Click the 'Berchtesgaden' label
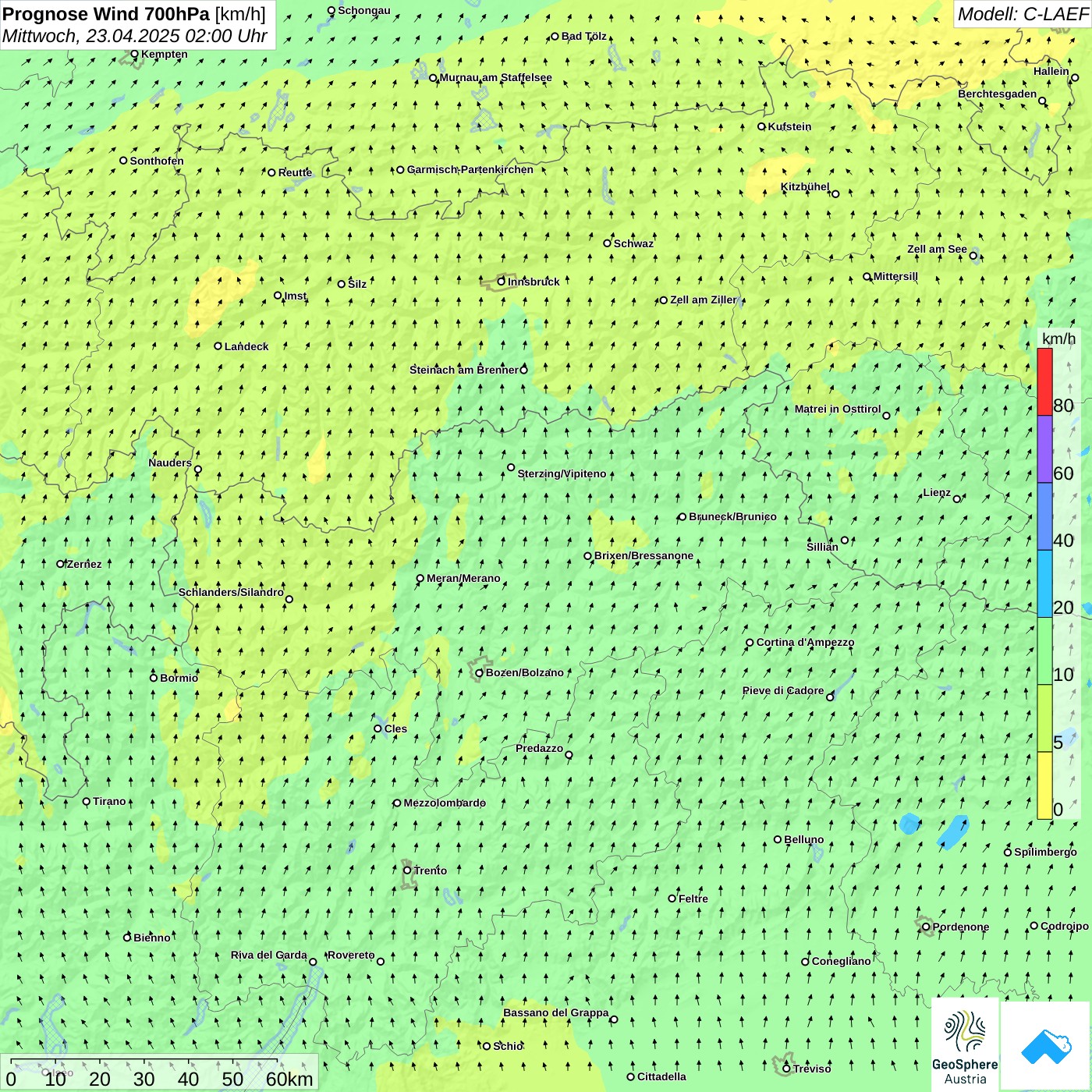Image resolution: width=1092 pixels, height=1092 pixels. click(x=998, y=94)
